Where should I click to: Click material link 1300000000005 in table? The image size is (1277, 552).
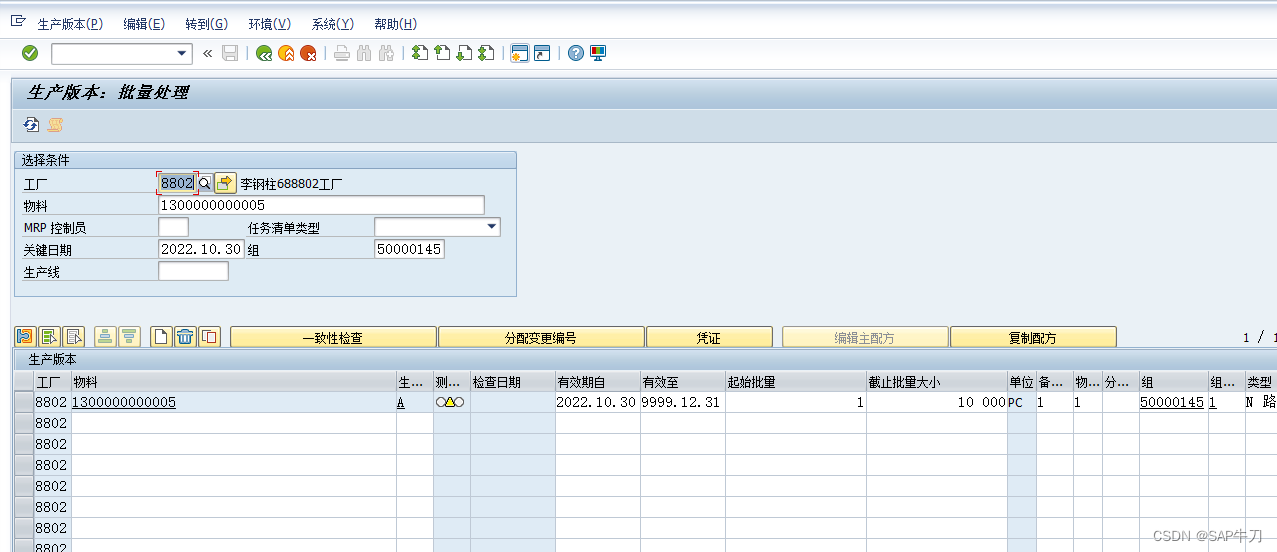[124, 402]
